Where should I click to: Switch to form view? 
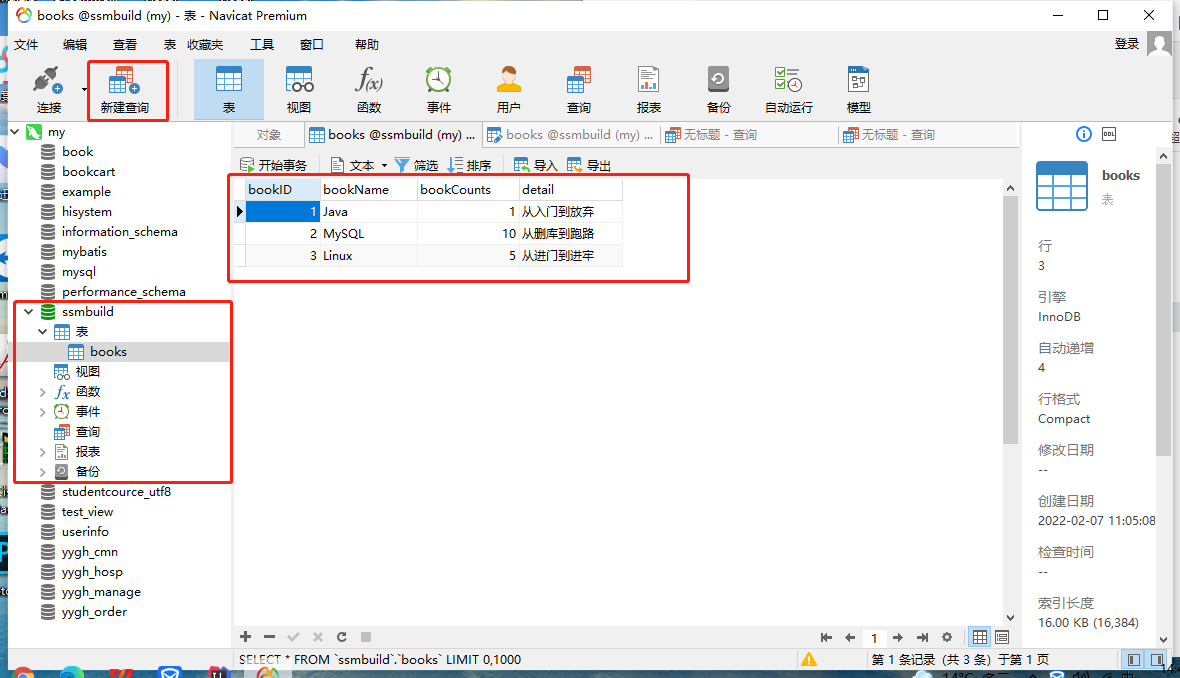pyautogui.click(x=1002, y=637)
